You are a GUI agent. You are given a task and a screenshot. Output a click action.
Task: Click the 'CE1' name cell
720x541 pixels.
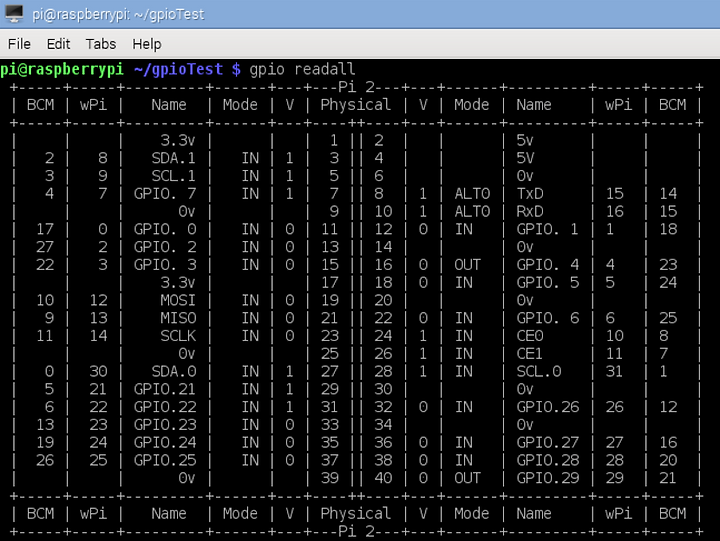[529, 354]
